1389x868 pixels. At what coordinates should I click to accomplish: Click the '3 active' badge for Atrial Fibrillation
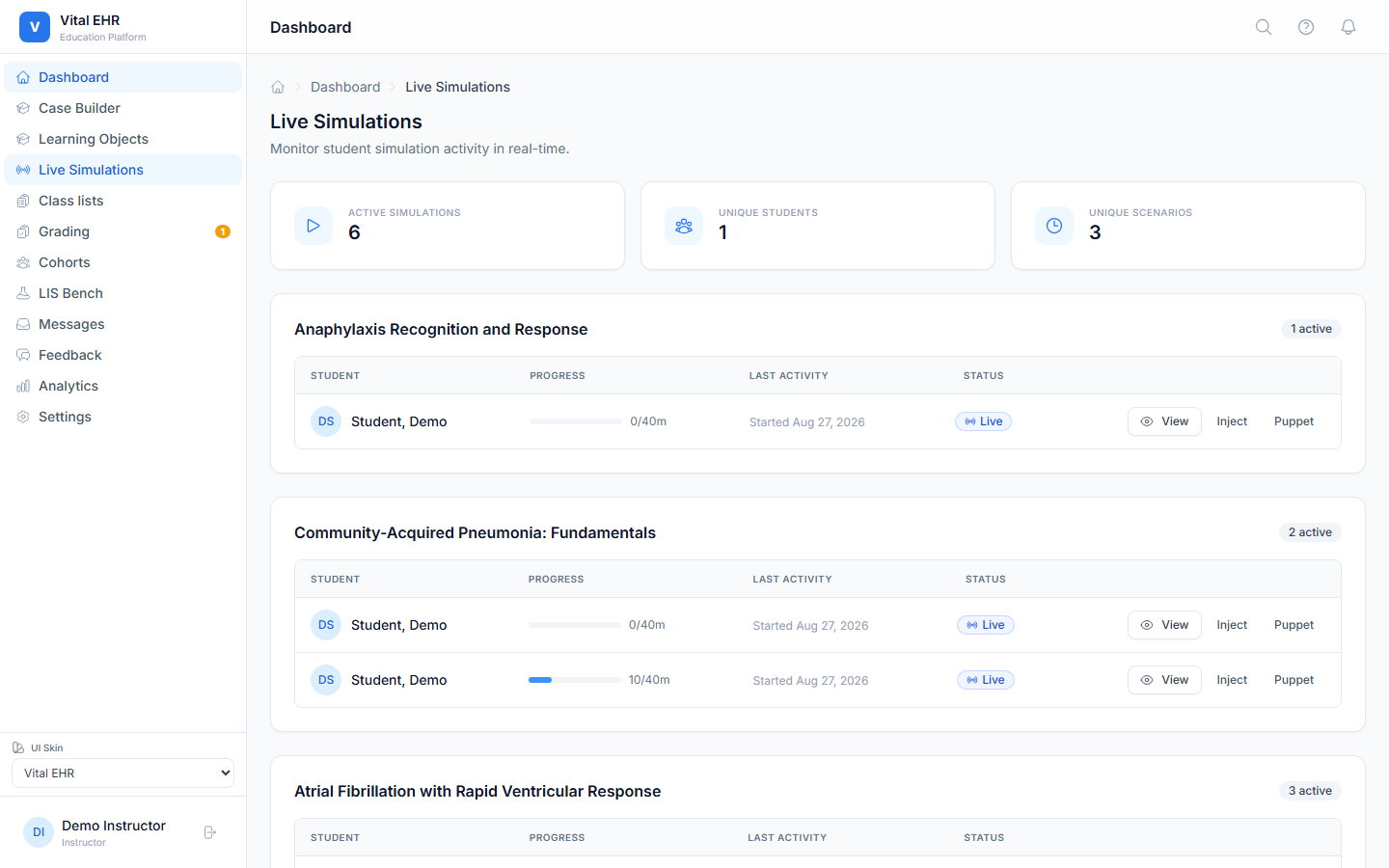pyautogui.click(x=1310, y=791)
